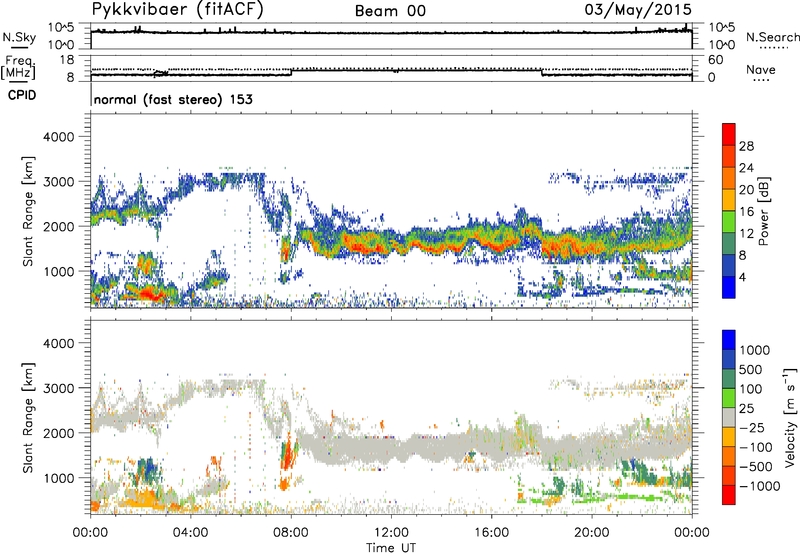Screen dimensions: 800x554
Task: Click the '-1000' label on Velocity colorbar
Action: [760, 486]
